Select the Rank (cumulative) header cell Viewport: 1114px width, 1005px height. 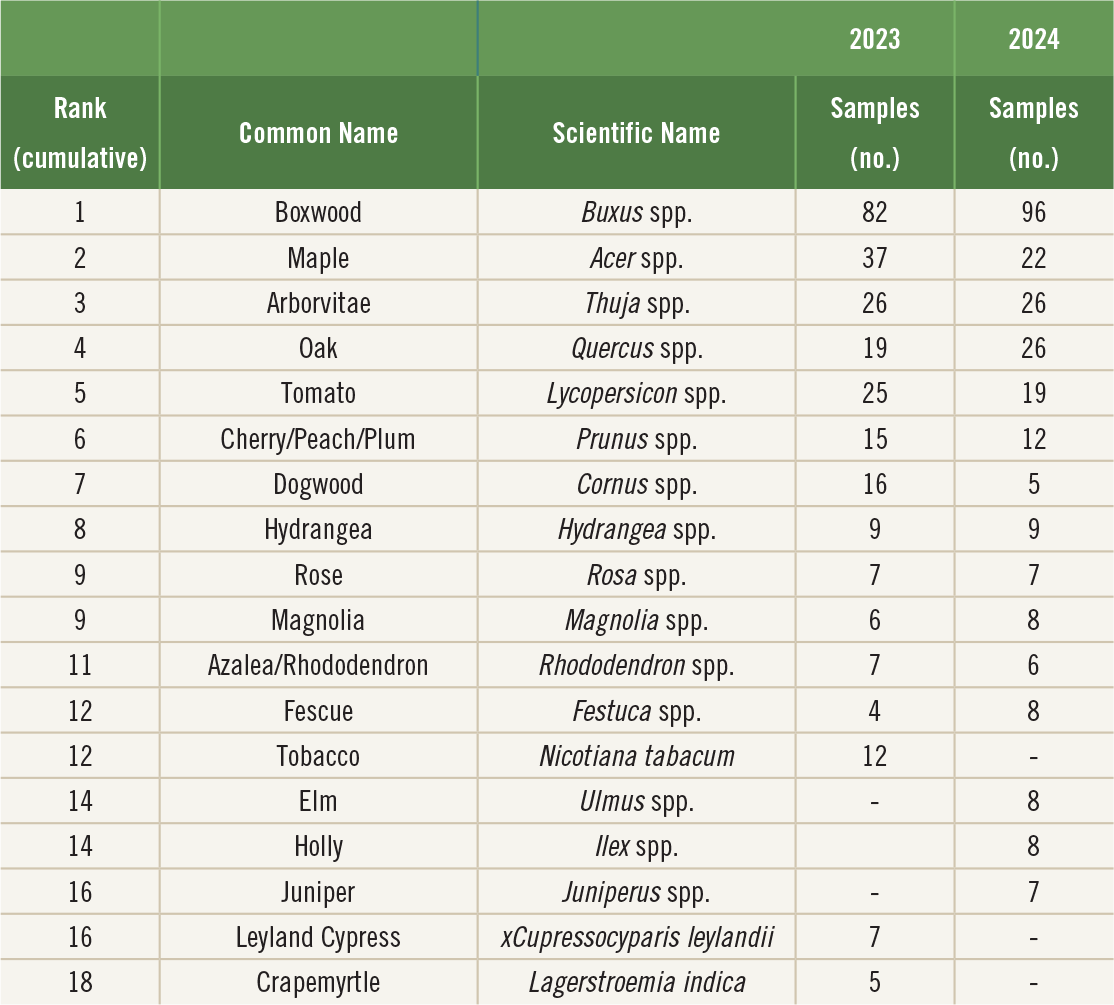coord(80,133)
